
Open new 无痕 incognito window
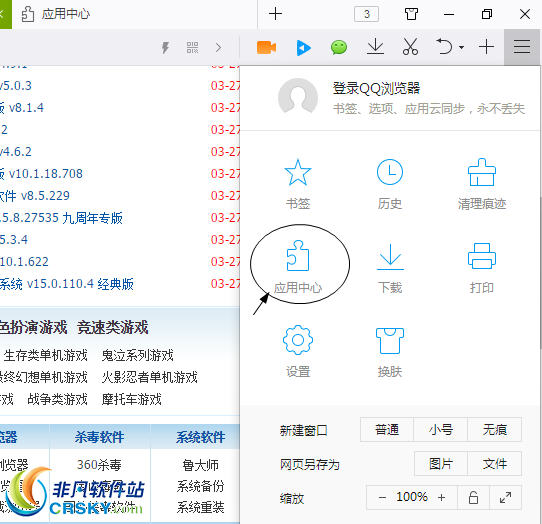pyautogui.click(x=495, y=430)
